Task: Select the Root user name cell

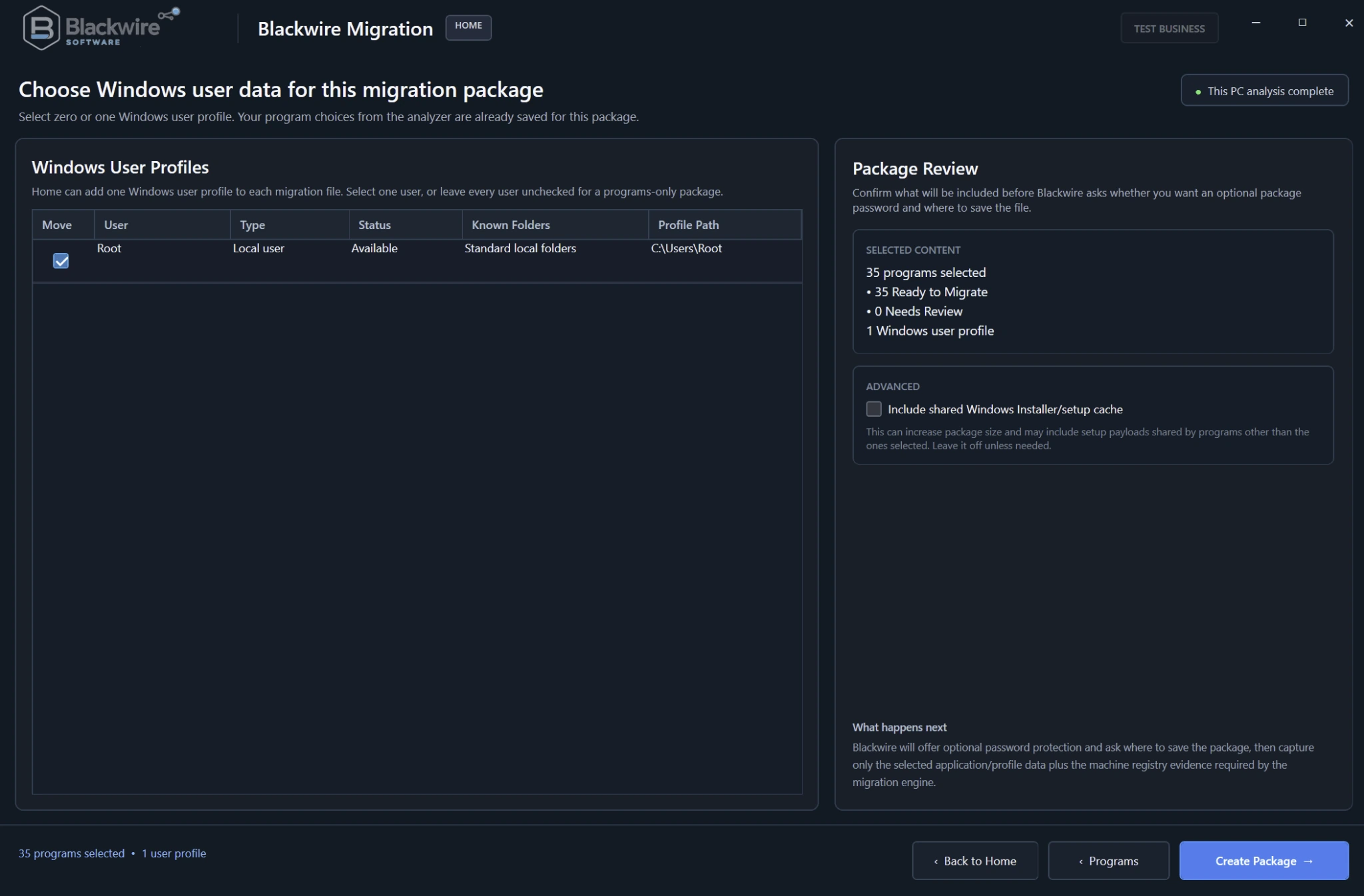Action: click(x=109, y=248)
